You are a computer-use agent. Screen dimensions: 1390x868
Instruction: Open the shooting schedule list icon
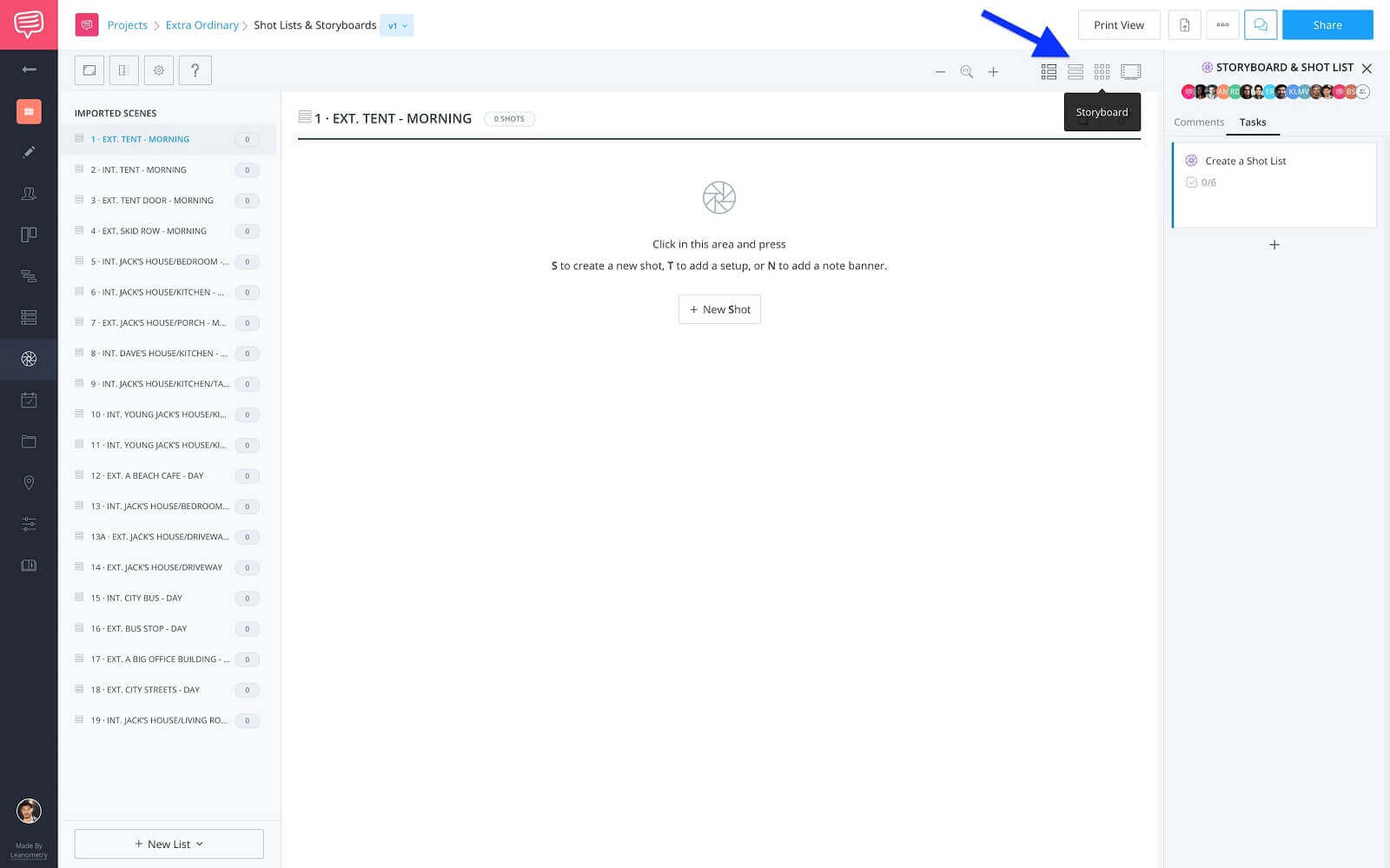(29, 317)
